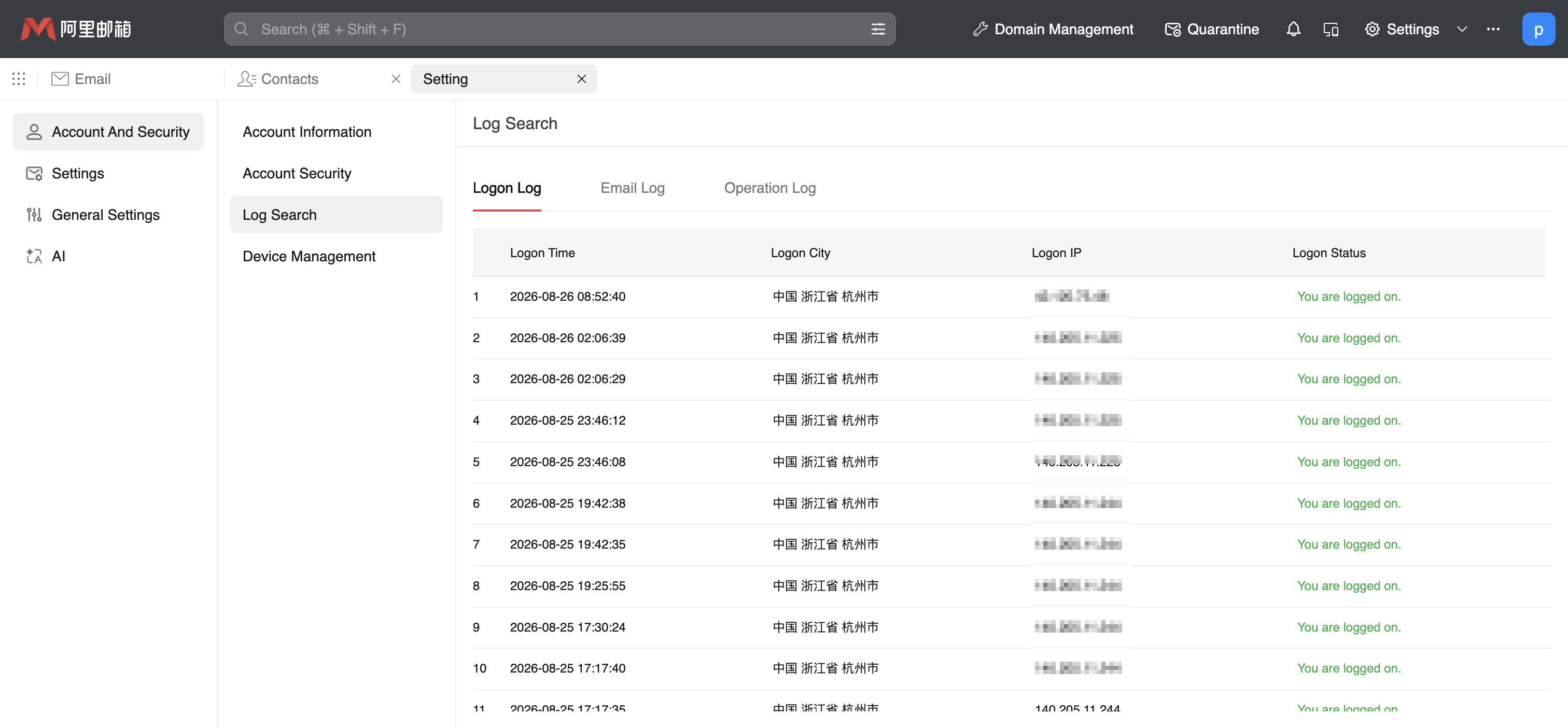
Task: Open Account Security page
Action: [336, 173]
